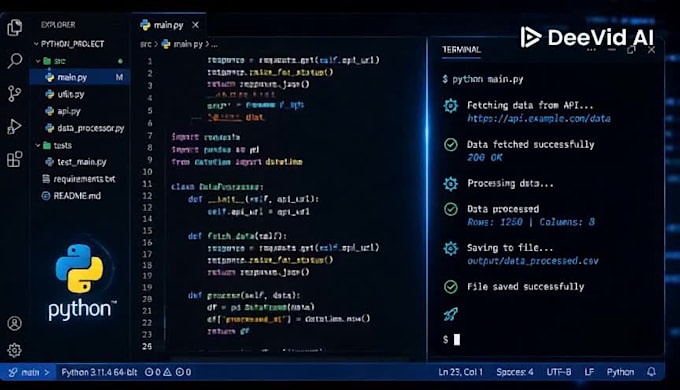Click the breadcrumb ellipsis after main.py
The width and height of the screenshot is (680, 390).
[214, 45]
